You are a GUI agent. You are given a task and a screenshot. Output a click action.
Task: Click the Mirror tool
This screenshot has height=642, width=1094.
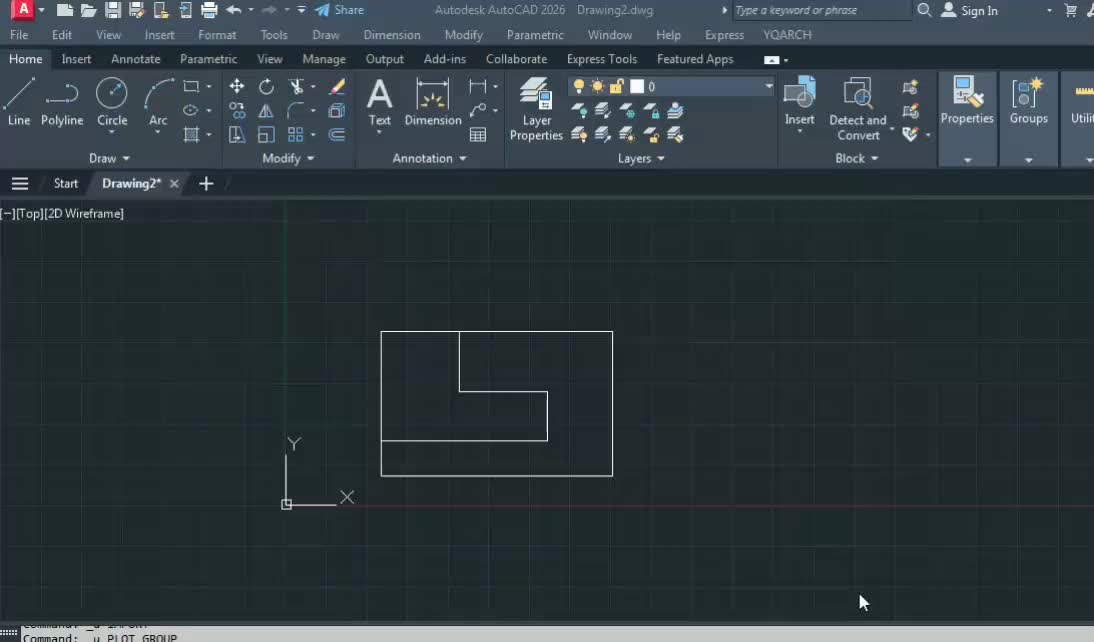[266, 112]
